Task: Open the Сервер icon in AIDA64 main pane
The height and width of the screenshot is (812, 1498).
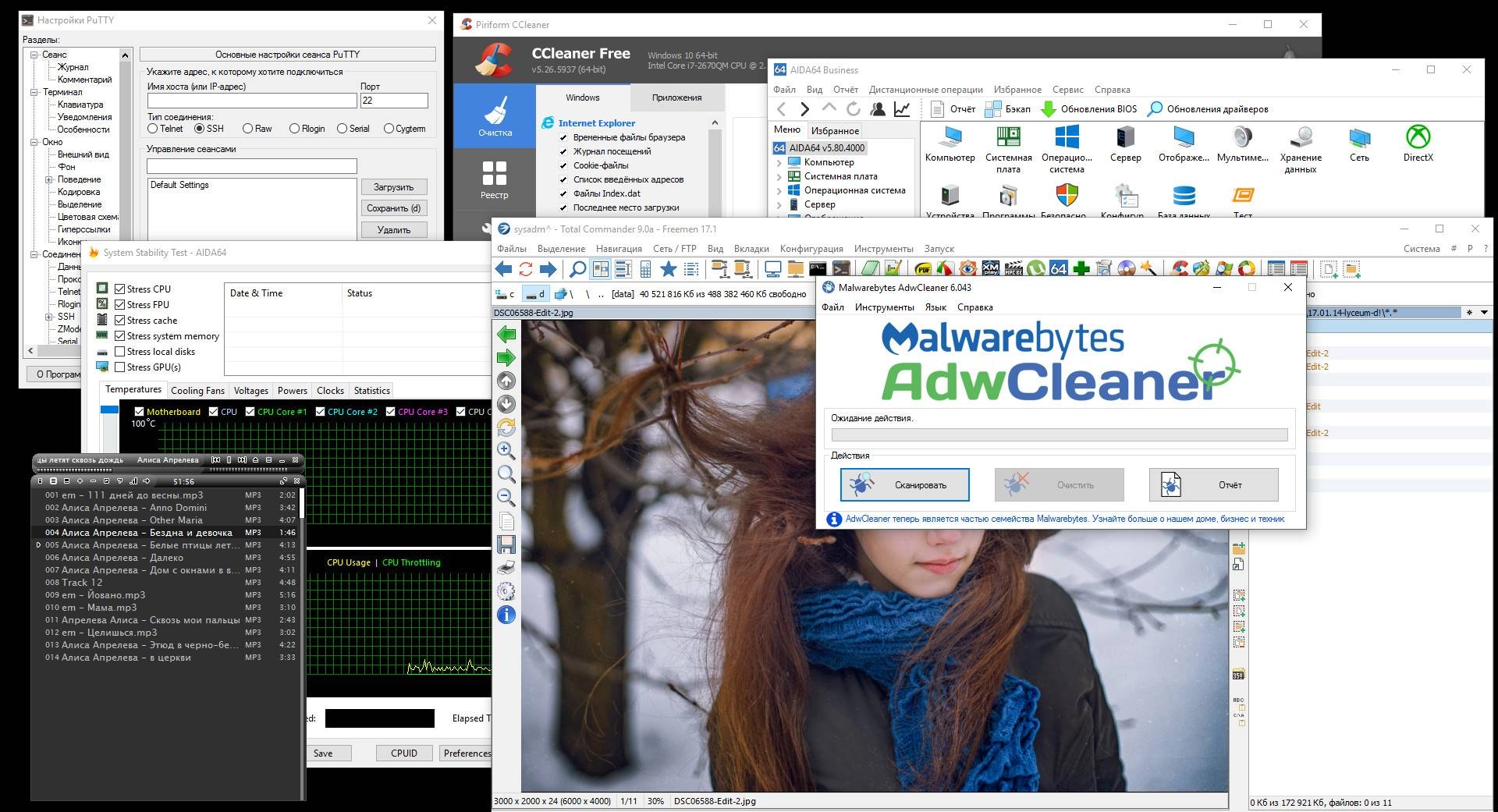Action: (x=1125, y=144)
